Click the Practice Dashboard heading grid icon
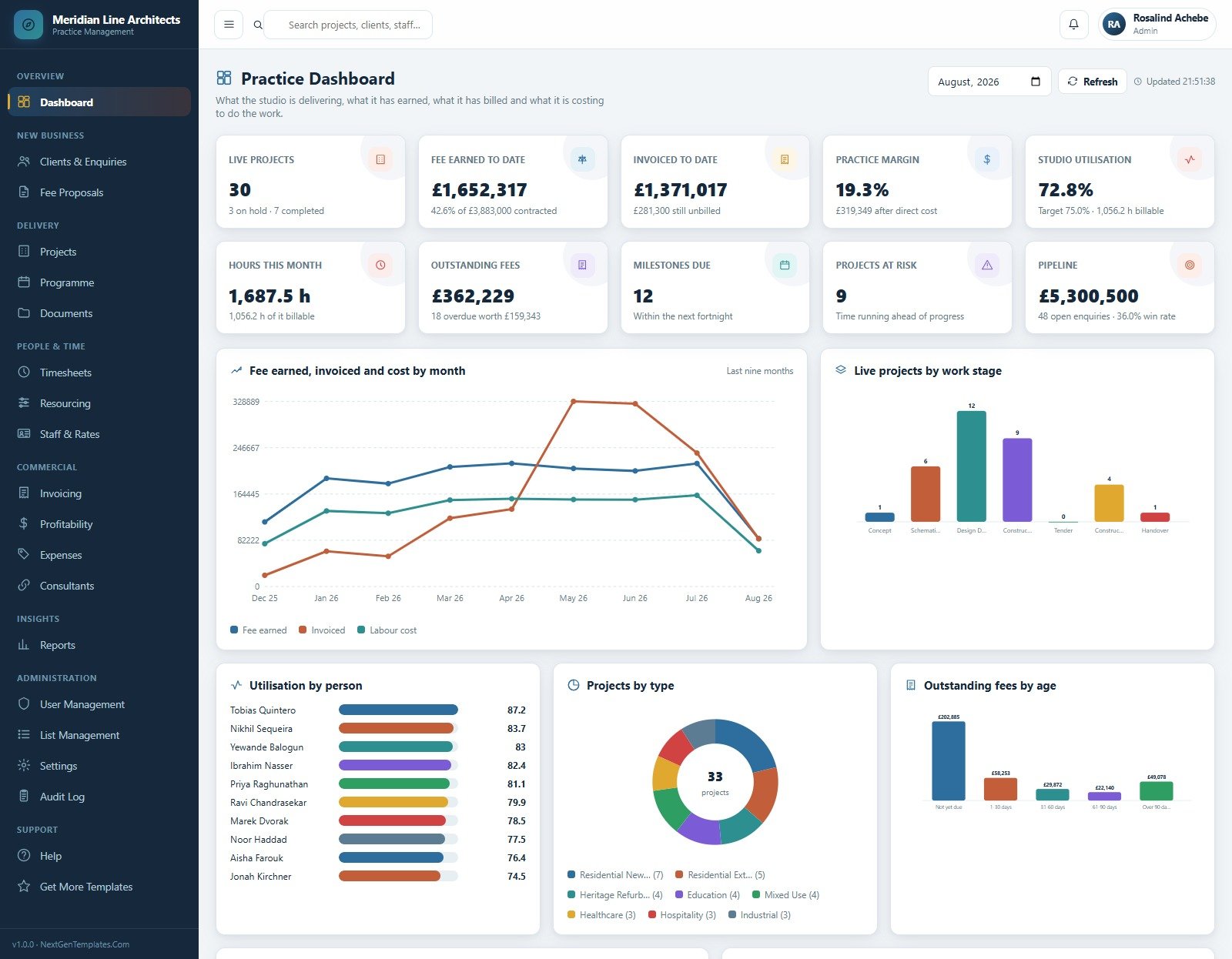1232x959 pixels. click(x=224, y=78)
